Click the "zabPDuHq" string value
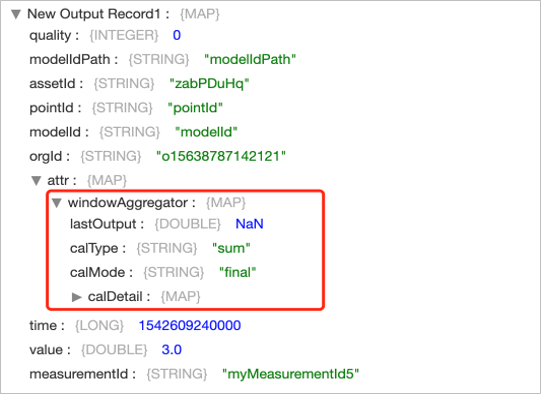 click(x=209, y=83)
